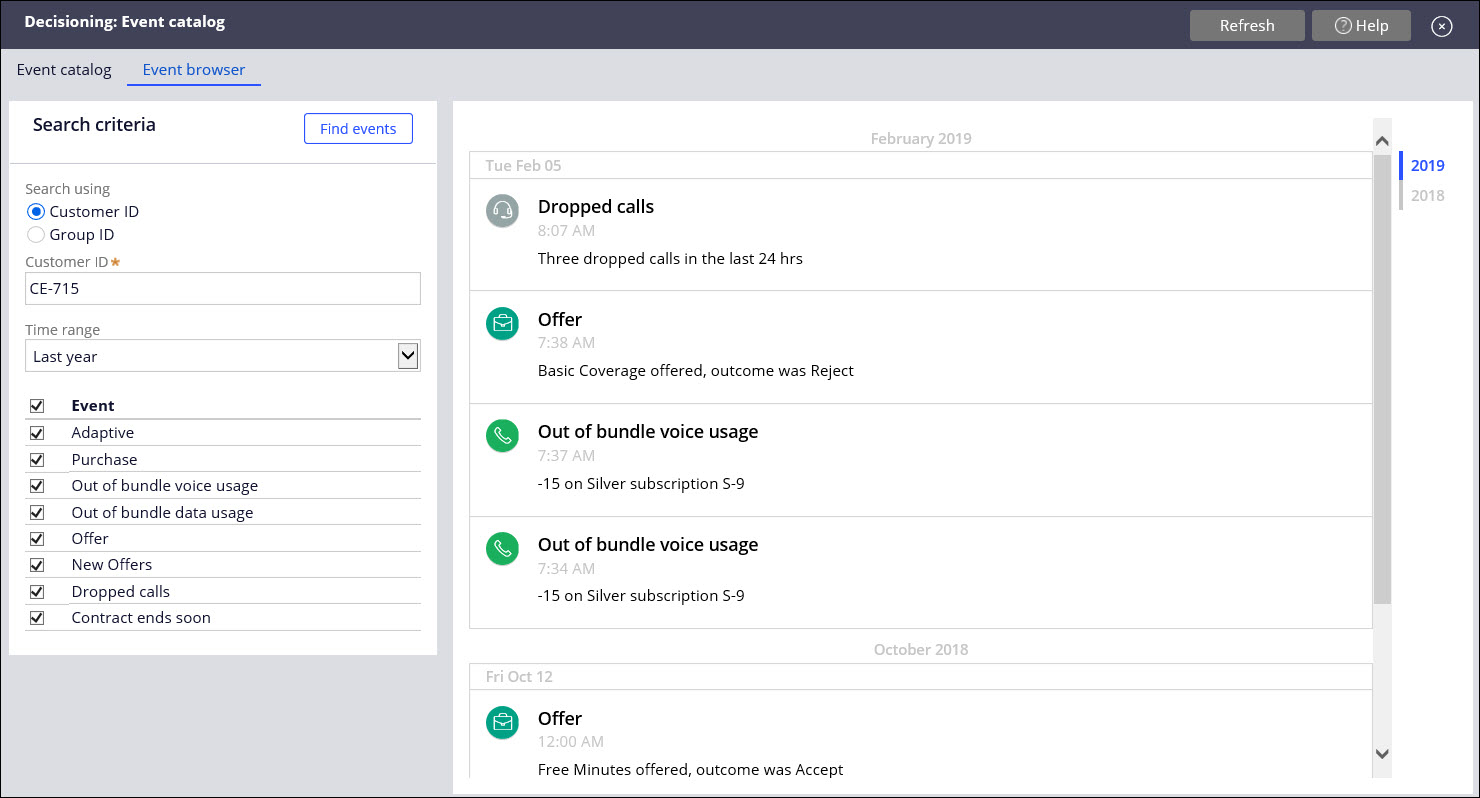Click the Customer ID input field
The image size is (1480, 798).
pos(222,288)
